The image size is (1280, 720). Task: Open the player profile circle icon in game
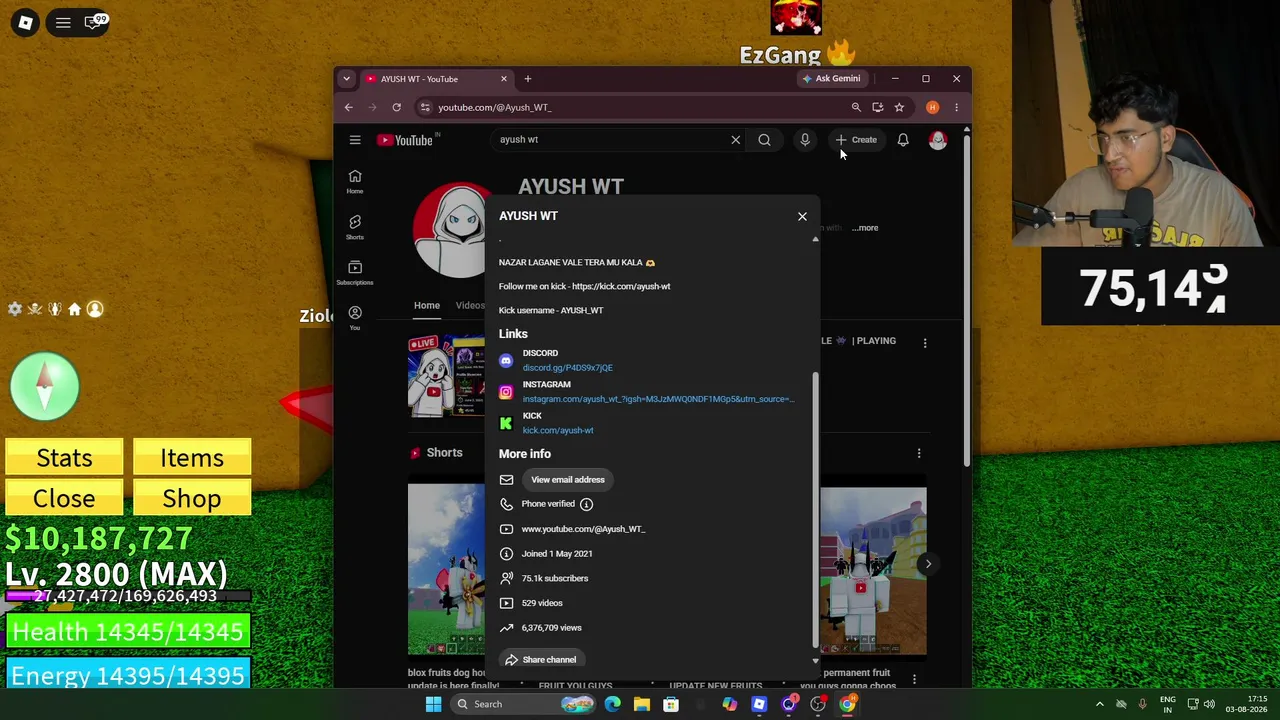[95, 309]
